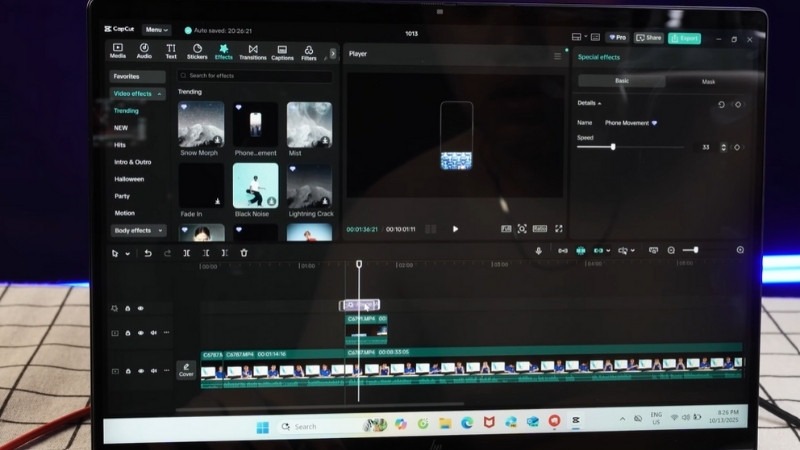Delete the selected clip with trash icon
This screenshot has width=800, height=450.
pyautogui.click(x=243, y=253)
